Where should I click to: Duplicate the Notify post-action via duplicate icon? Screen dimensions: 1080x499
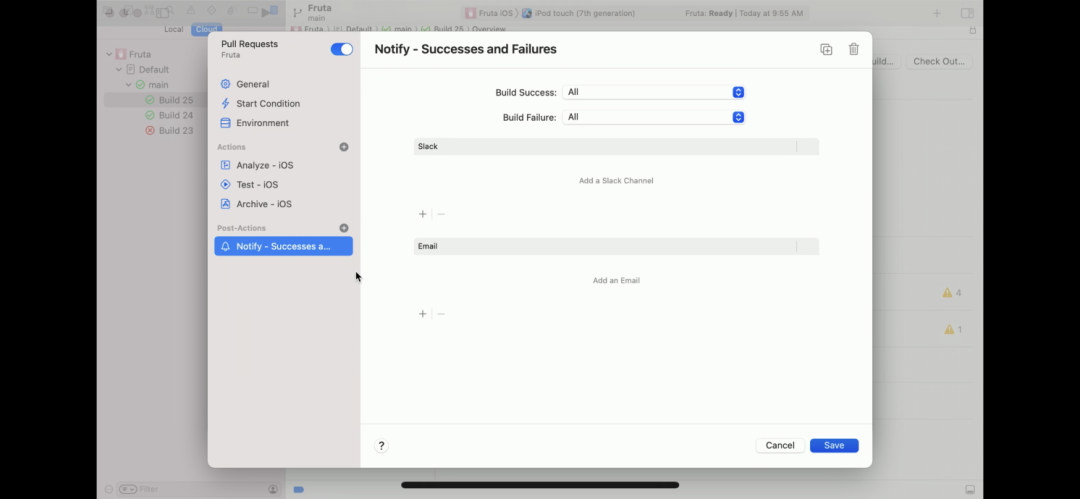(826, 49)
